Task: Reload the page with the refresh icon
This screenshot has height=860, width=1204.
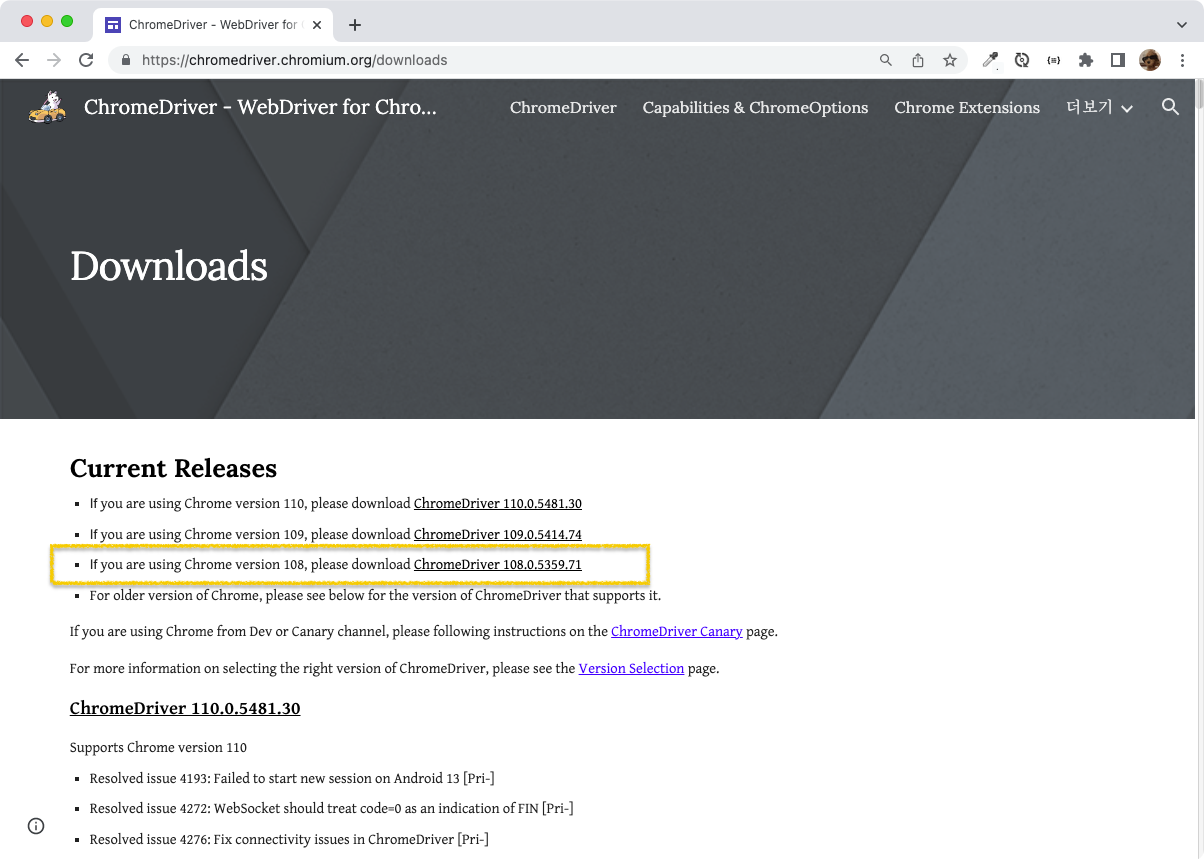Action: 86,60
